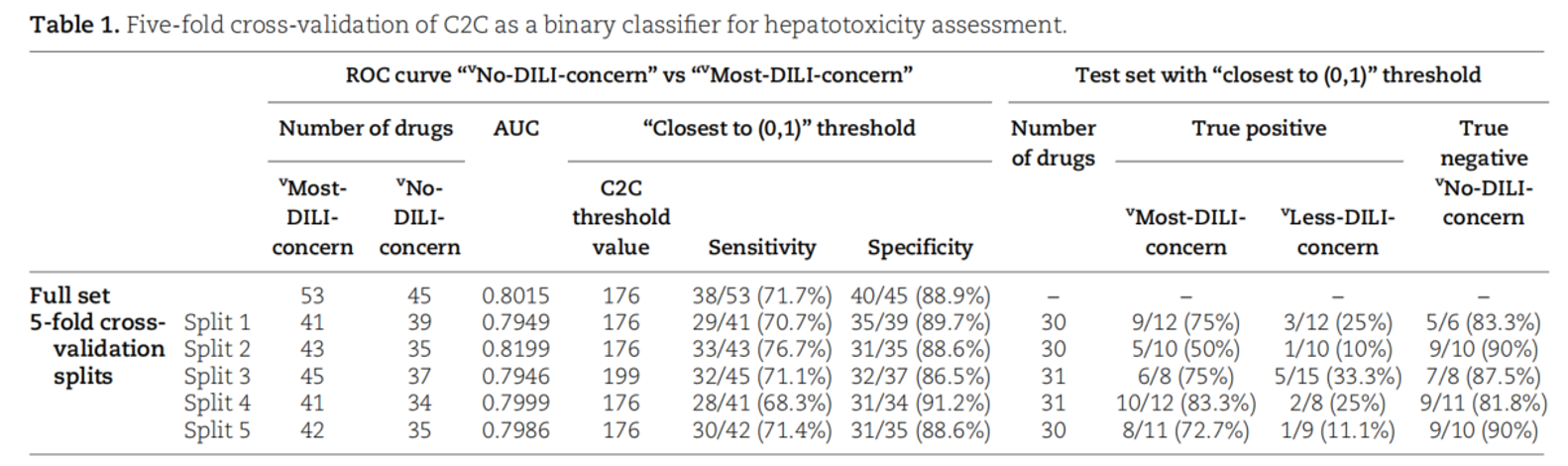Select the "Full set" row label
This screenshot has height=466, width=1568.
[69, 295]
